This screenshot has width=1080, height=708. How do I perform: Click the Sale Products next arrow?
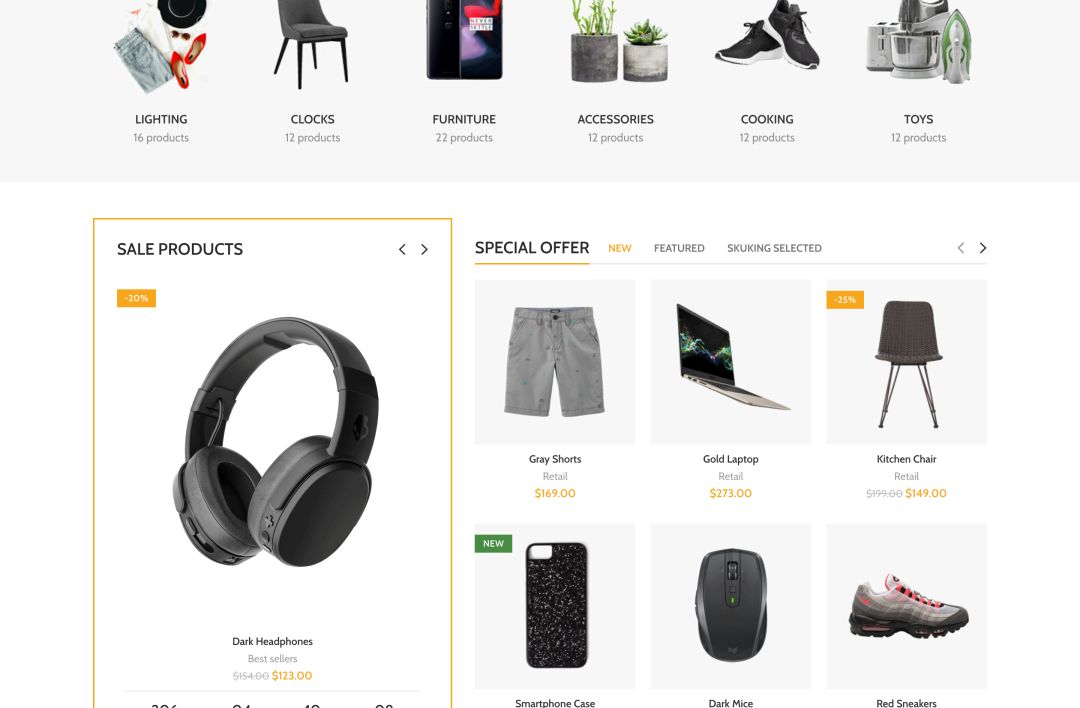424,249
